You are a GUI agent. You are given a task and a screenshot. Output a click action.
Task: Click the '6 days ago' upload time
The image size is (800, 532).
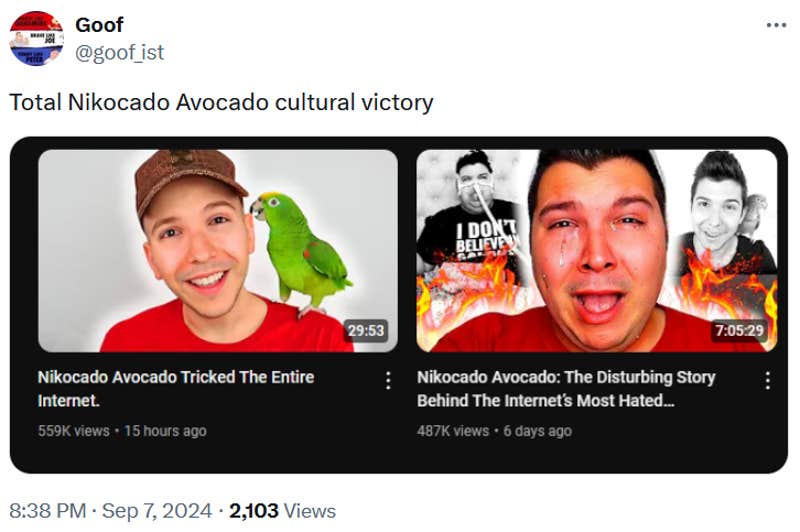click(x=537, y=430)
